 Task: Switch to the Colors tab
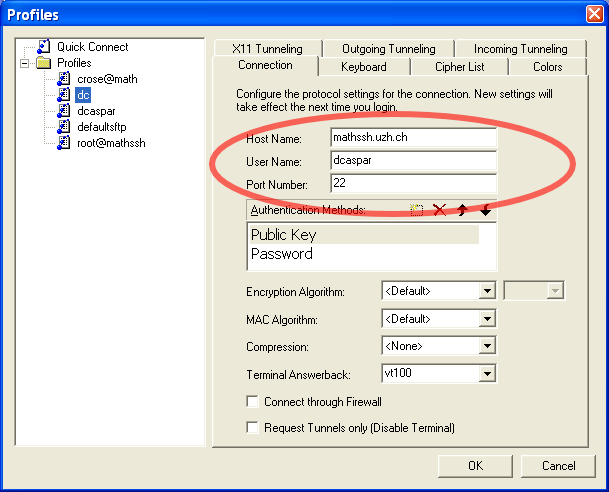(547, 67)
